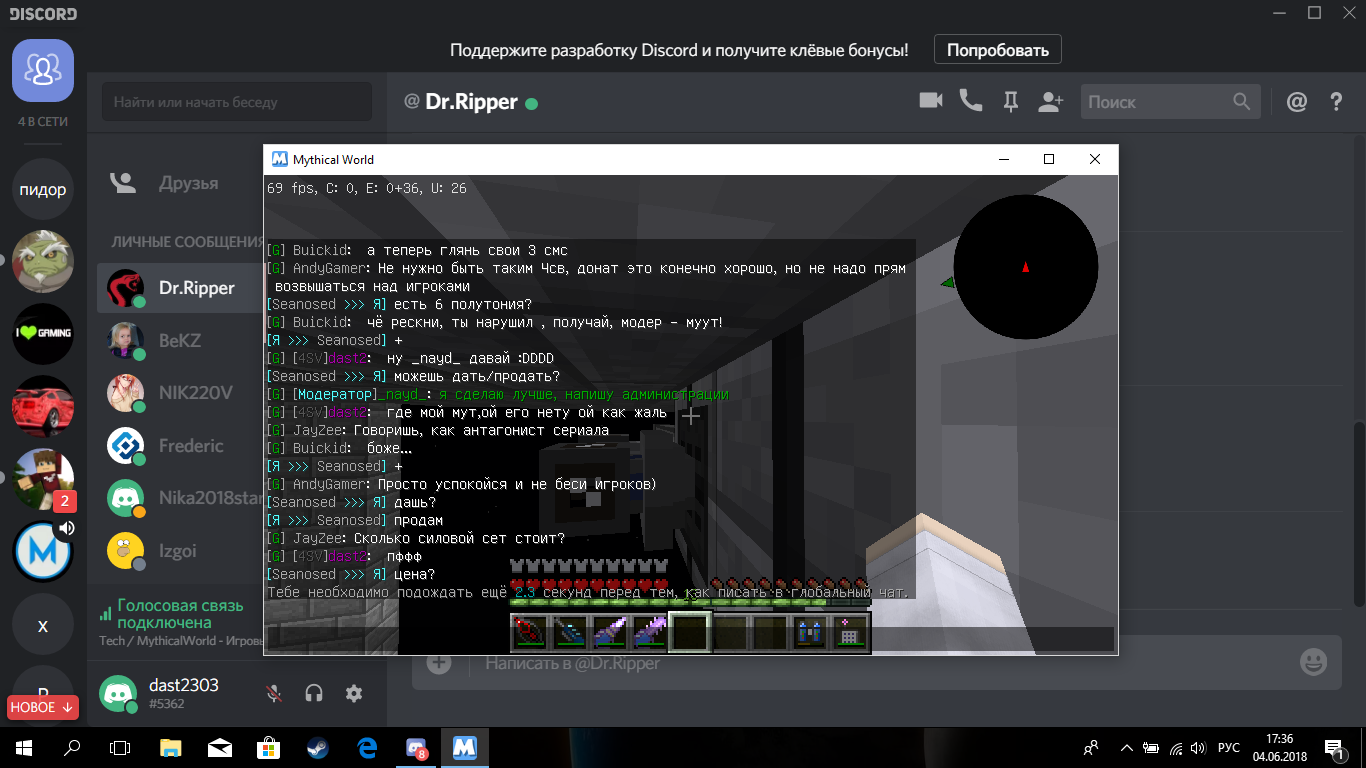
Task: Close the Mythical World window
Action: coord(1095,159)
